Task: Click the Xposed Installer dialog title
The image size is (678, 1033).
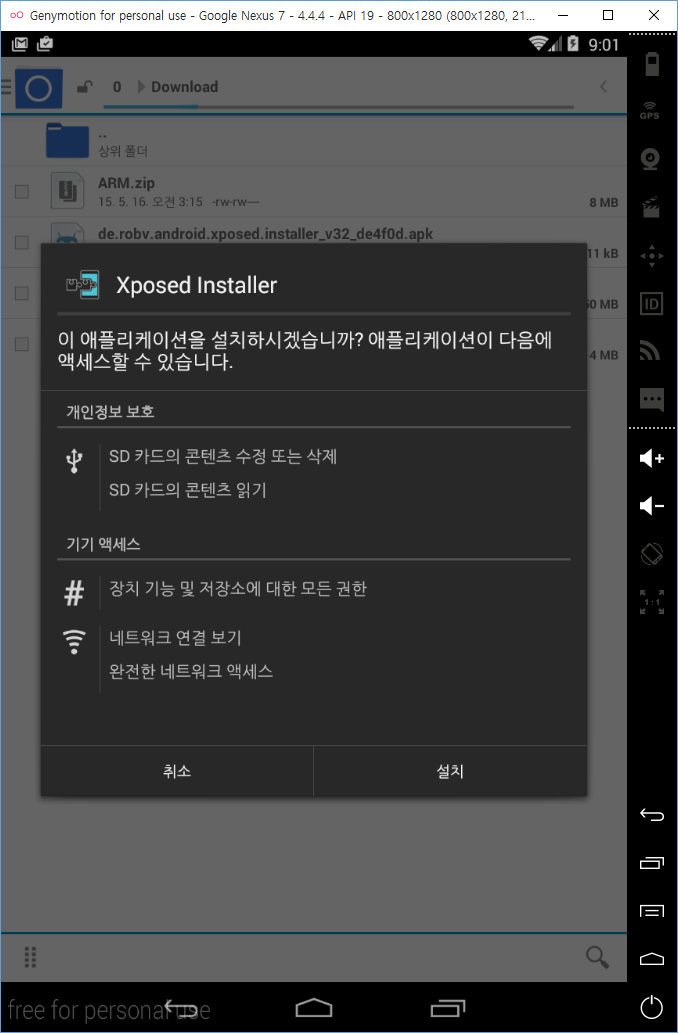Action: [196, 285]
